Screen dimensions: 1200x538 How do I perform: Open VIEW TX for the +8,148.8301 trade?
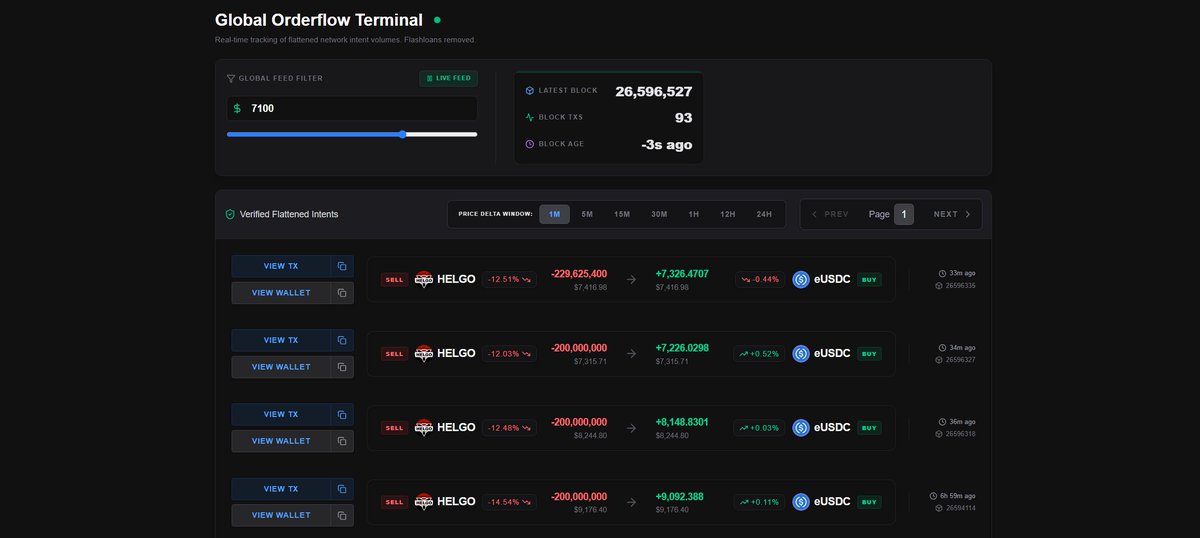click(280, 414)
